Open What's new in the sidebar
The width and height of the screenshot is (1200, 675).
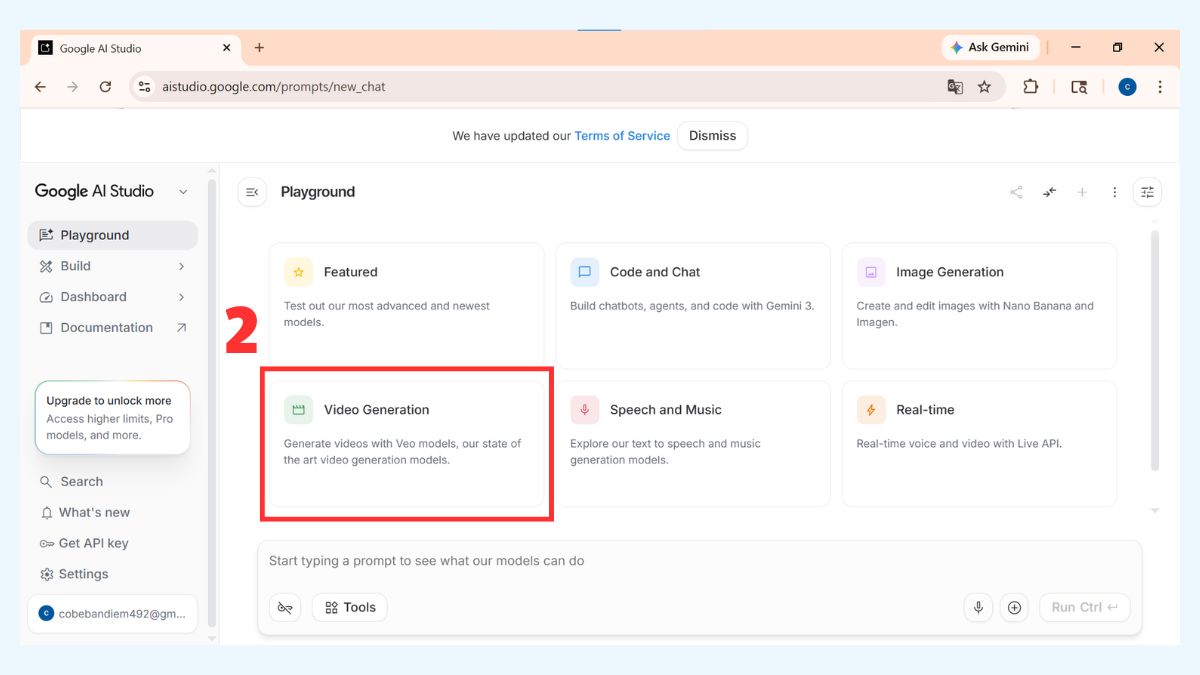(112, 512)
